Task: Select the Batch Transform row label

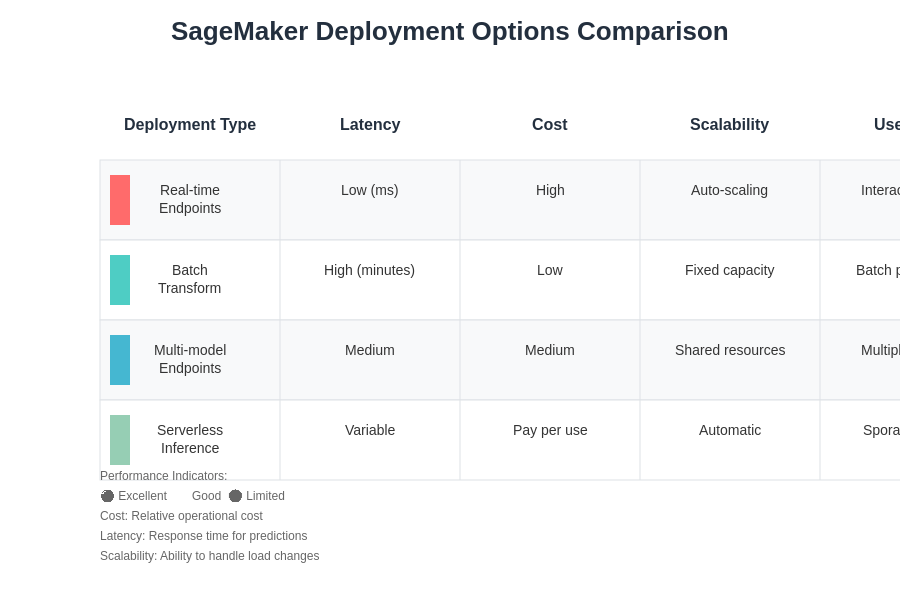Action: [190, 279]
